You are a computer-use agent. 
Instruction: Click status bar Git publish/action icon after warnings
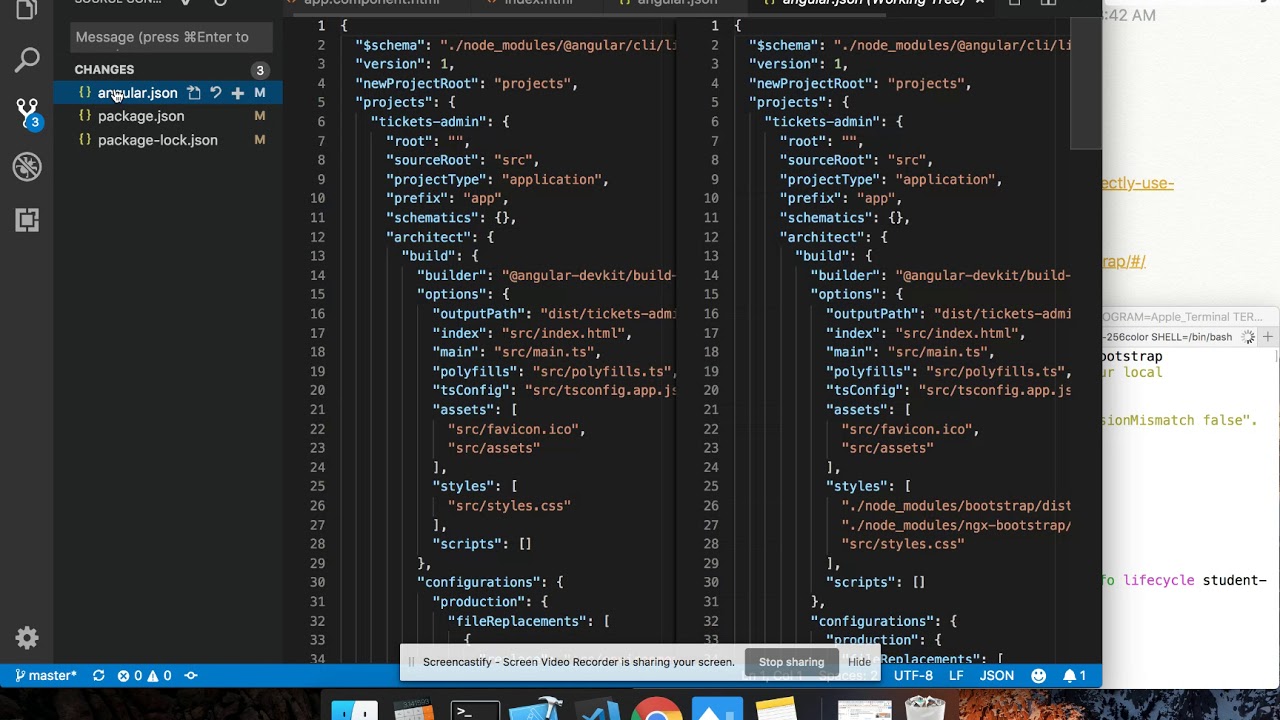tap(190, 676)
